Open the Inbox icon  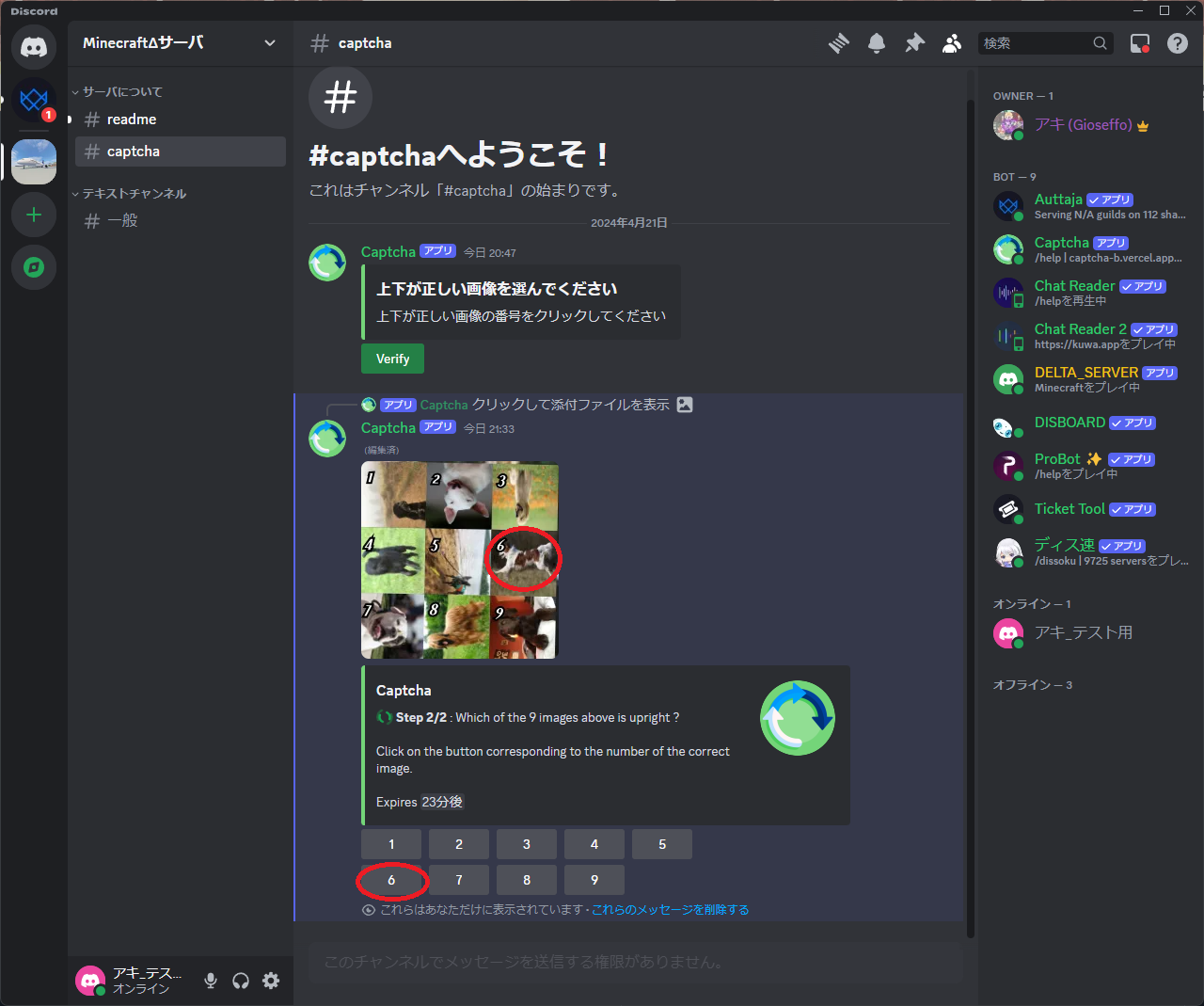1140,43
